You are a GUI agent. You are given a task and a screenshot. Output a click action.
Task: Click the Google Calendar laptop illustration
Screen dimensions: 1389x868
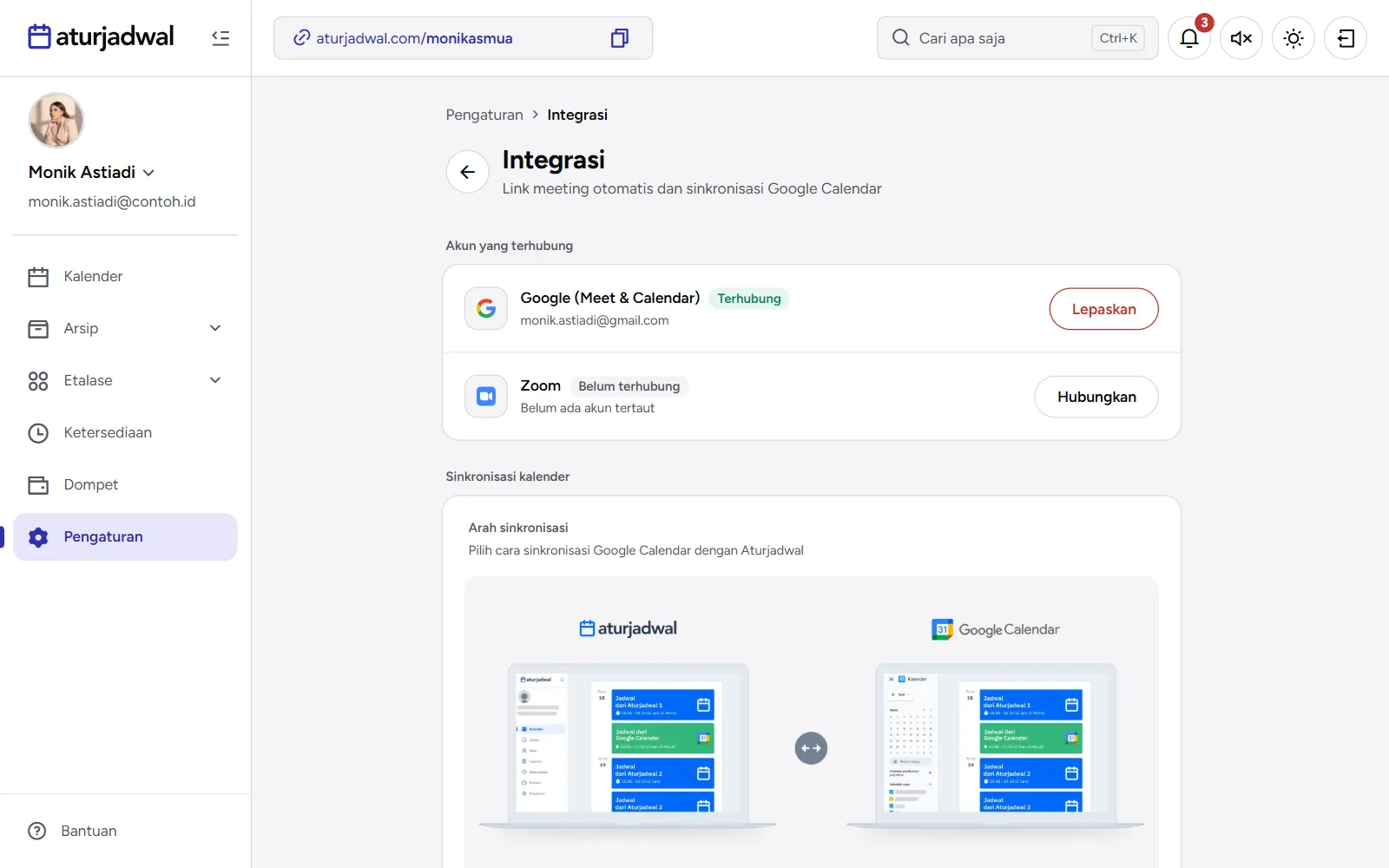(996, 746)
